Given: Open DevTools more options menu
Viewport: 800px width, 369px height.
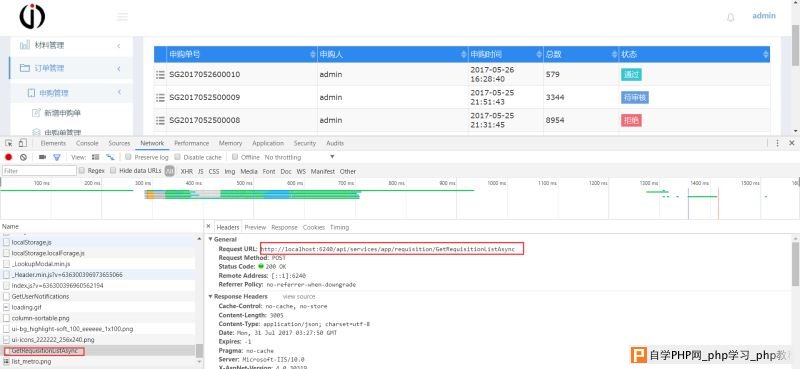Looking at the screenshot, I should [x=777, y=143].
